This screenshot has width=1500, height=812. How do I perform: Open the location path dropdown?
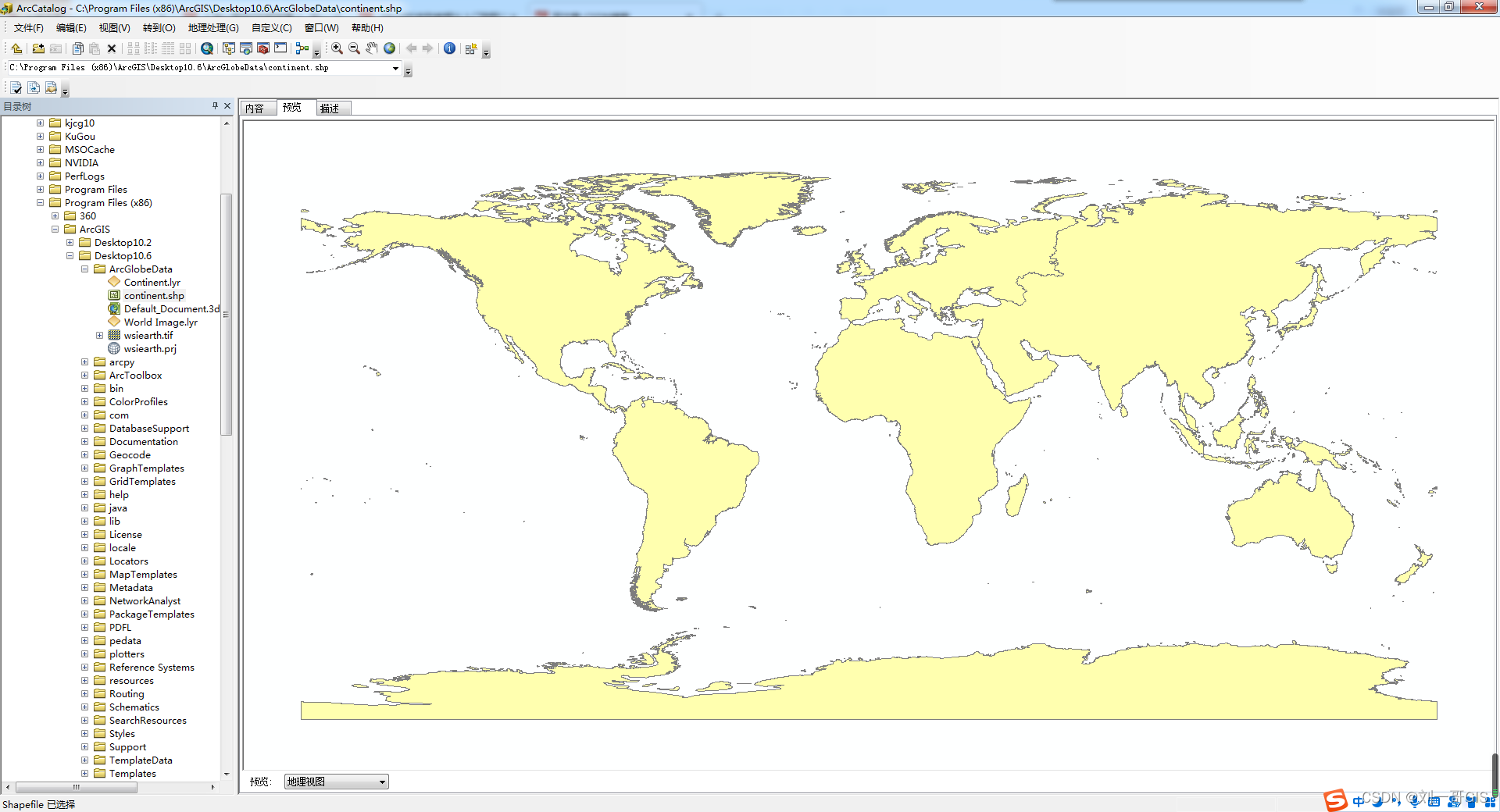(395, 69)
